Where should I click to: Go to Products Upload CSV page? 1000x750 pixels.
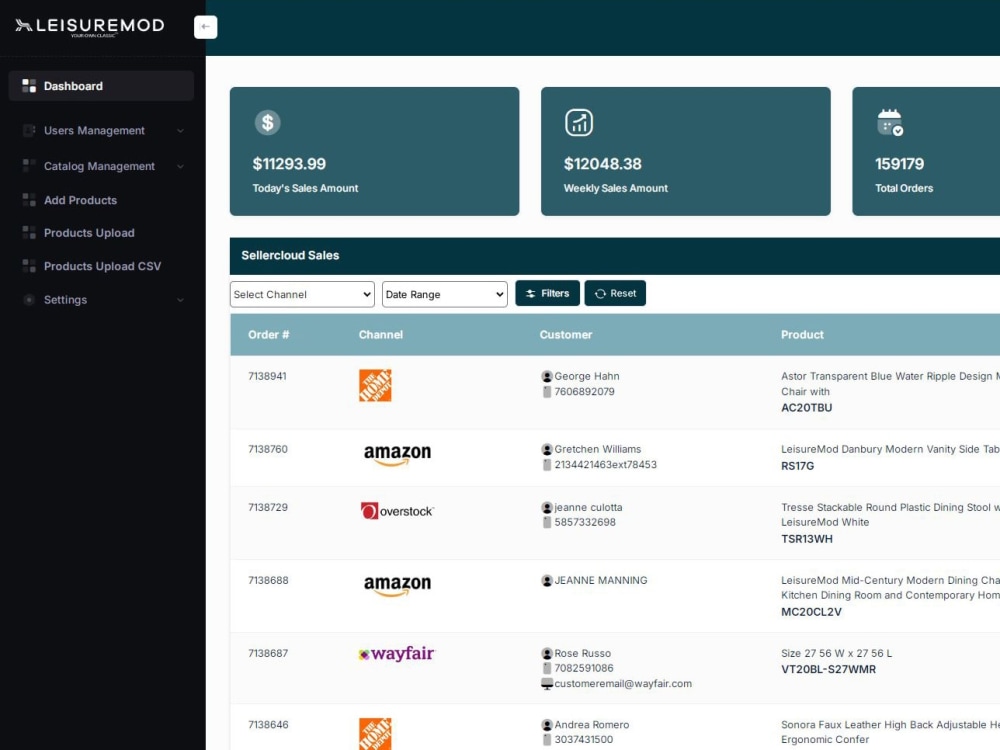click(x=101, y=266)
